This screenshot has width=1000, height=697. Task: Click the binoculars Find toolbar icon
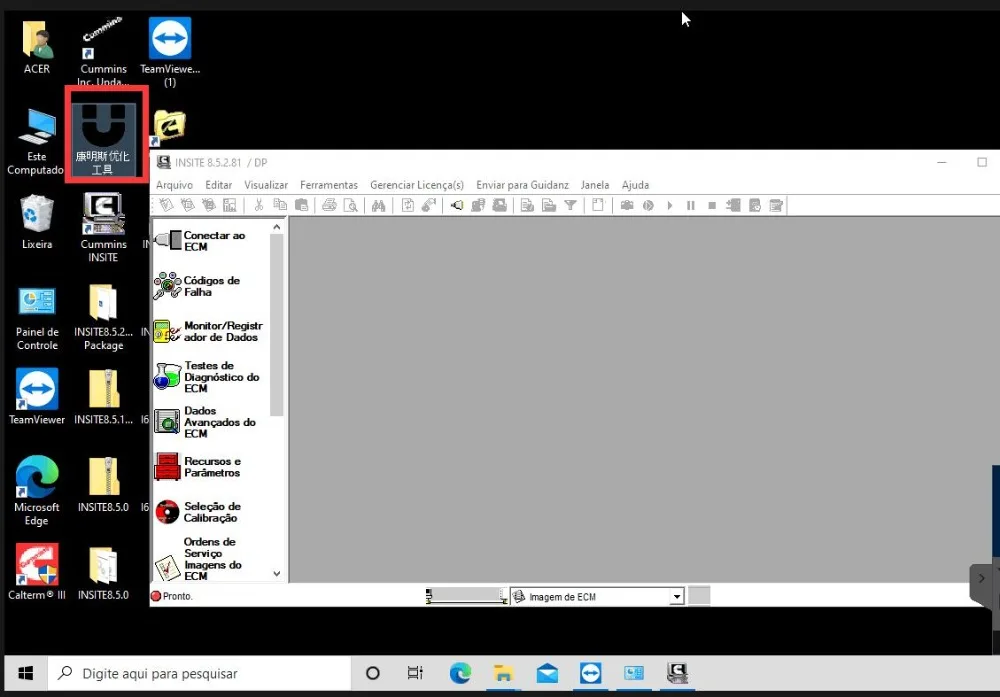point(378,205)
